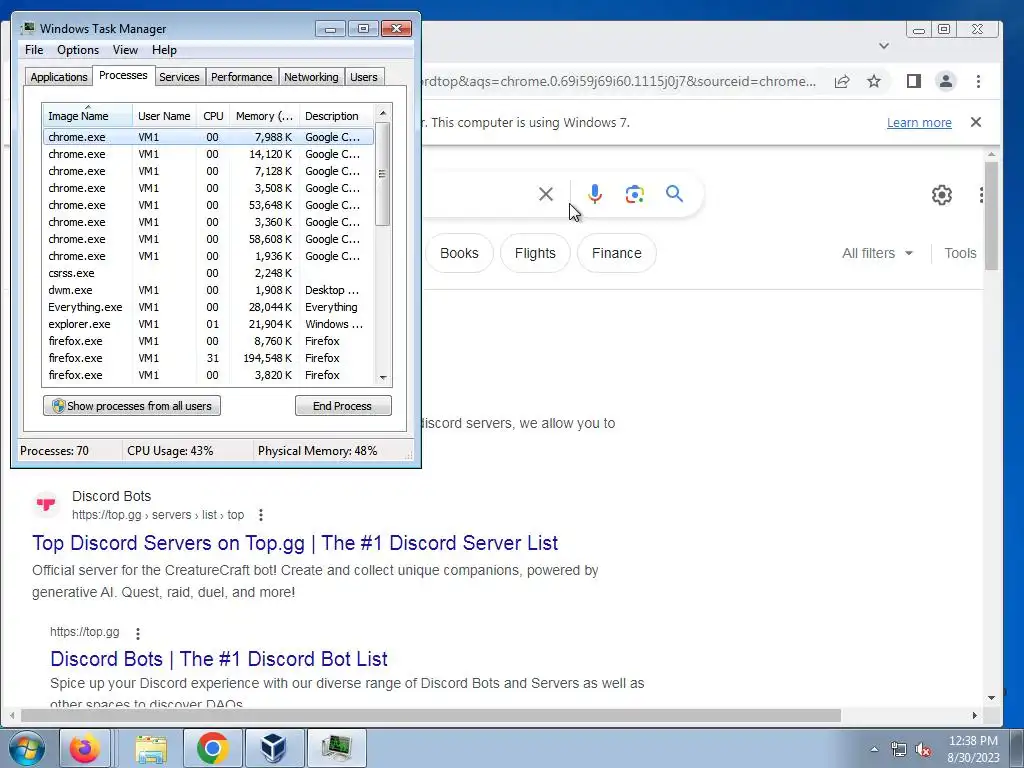
Task: Sort processes by Memory column
Action: [264, 116]
